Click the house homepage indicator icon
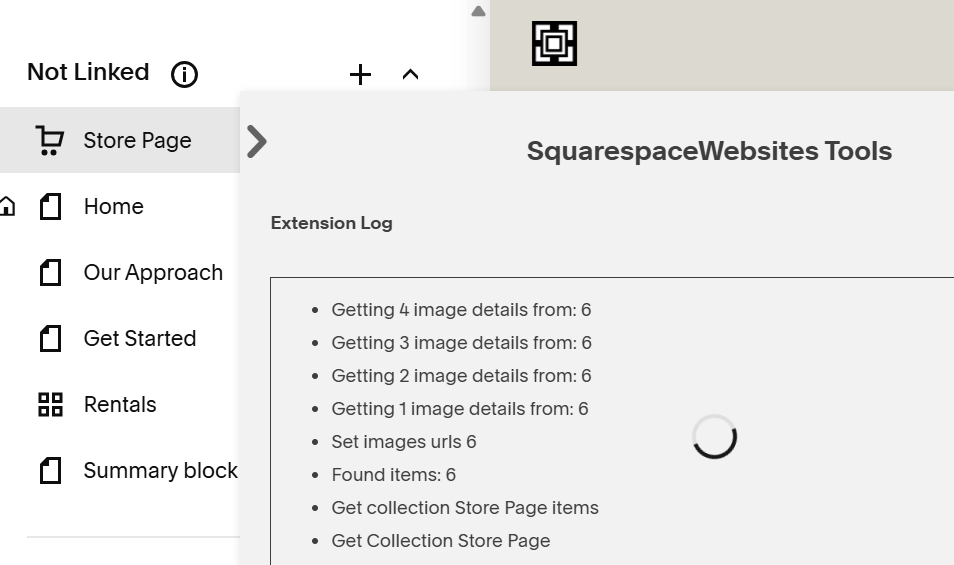The width and height of the screenshot is (954, 565). (7, 206)
